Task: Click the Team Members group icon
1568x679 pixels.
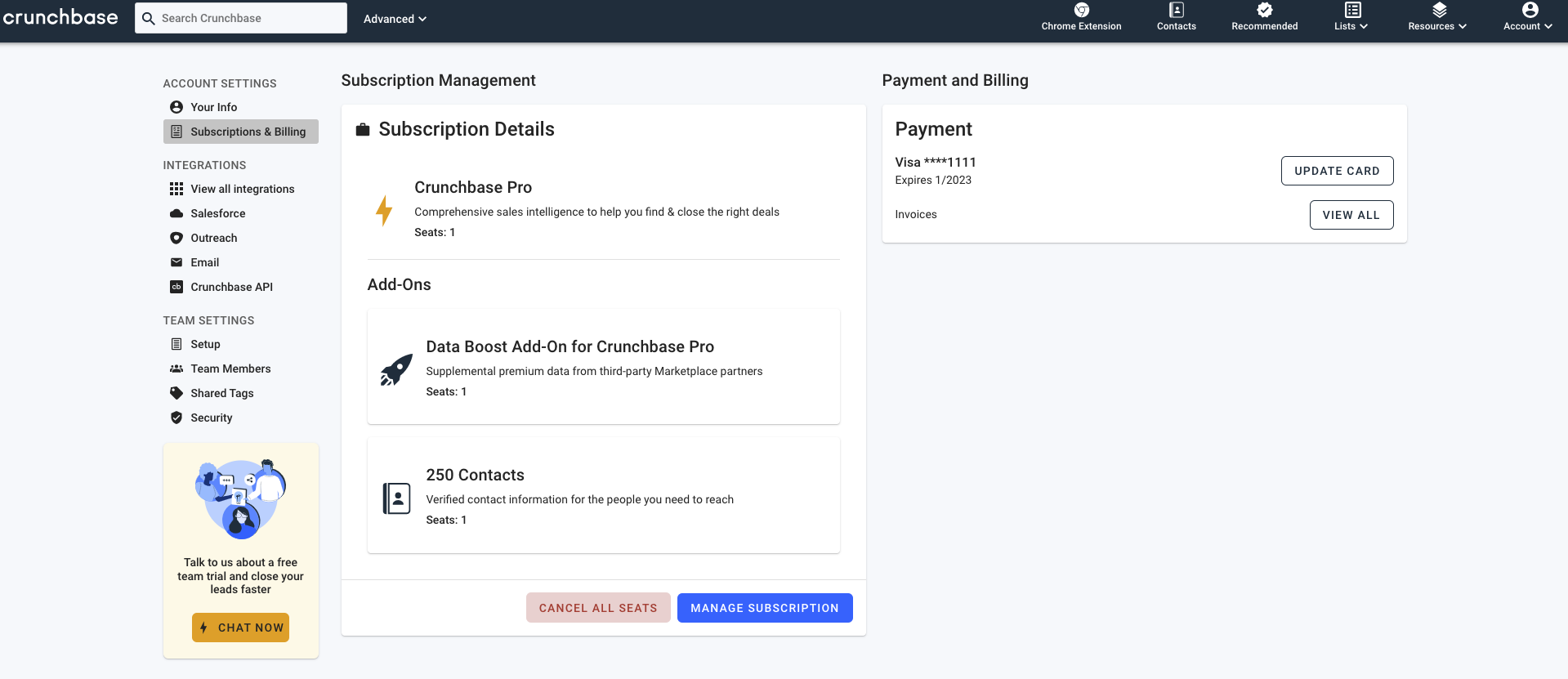Action: pos(176,369)
